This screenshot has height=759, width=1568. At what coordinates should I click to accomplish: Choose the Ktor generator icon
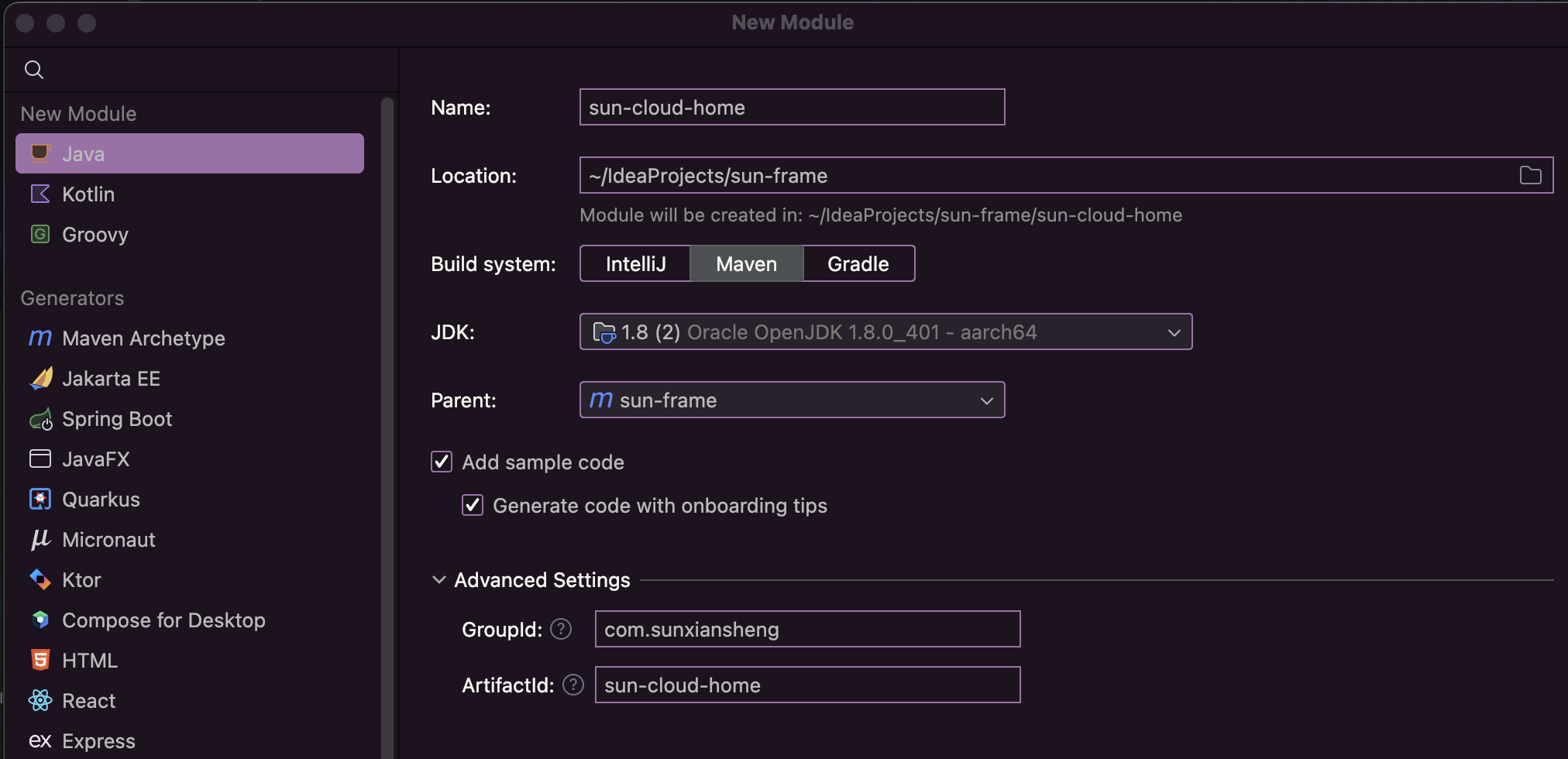(x=40, y=579)
